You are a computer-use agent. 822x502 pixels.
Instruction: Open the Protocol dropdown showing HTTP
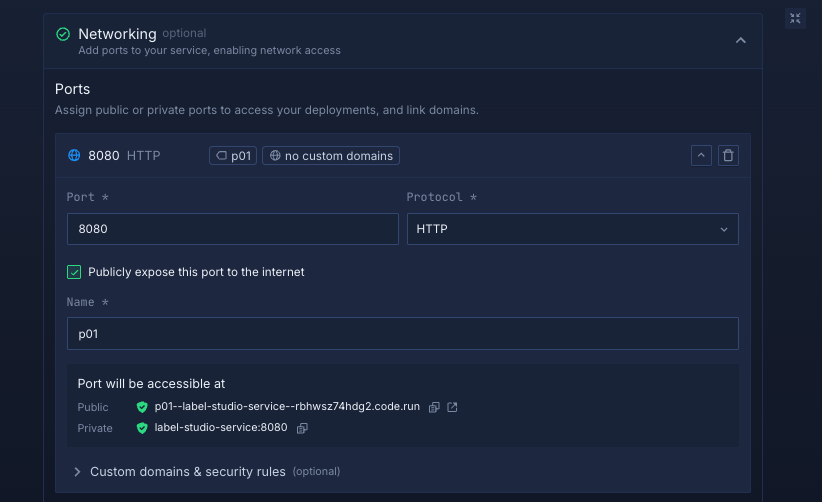pyautogui.click(x=572, y=229)
